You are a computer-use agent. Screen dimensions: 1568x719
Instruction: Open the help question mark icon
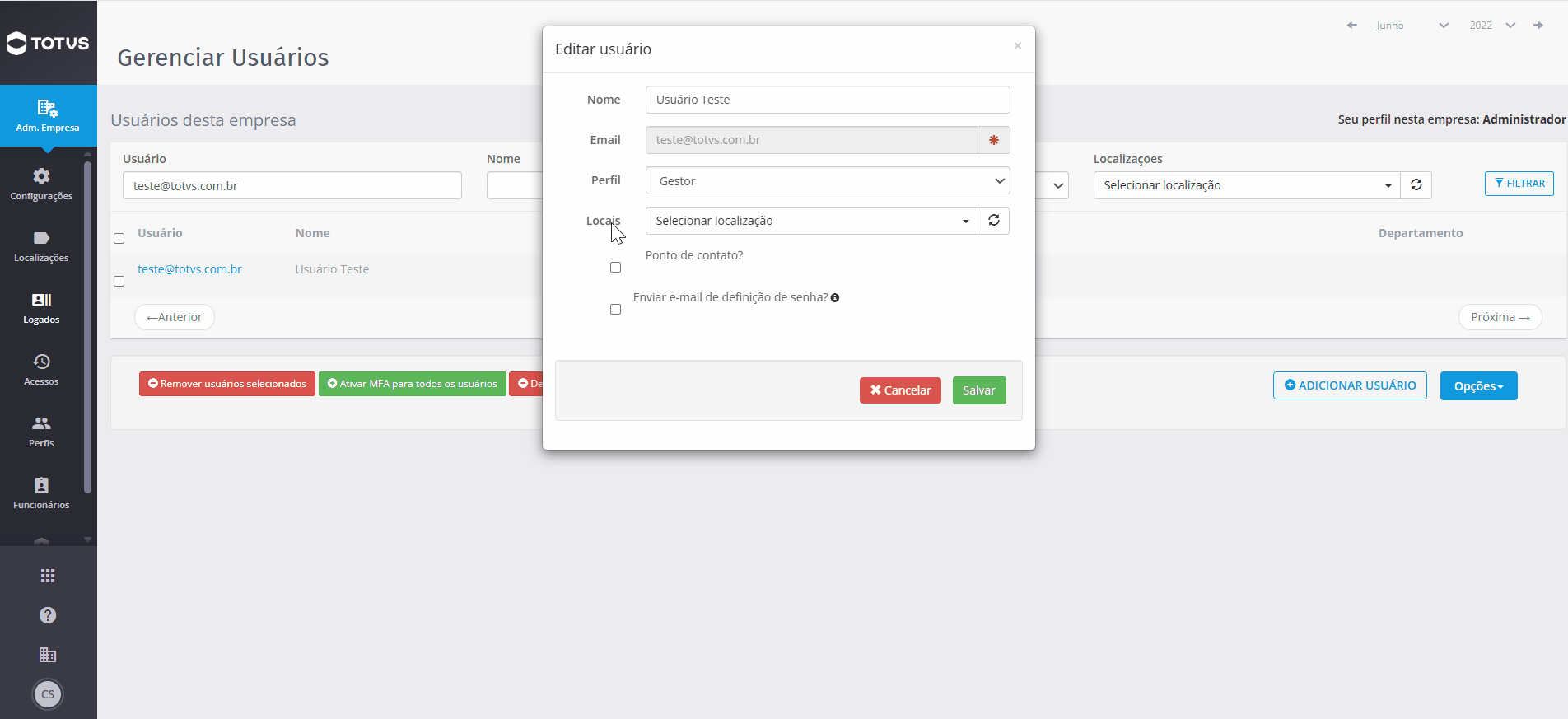pyautogui.click(x=48, y=615)
